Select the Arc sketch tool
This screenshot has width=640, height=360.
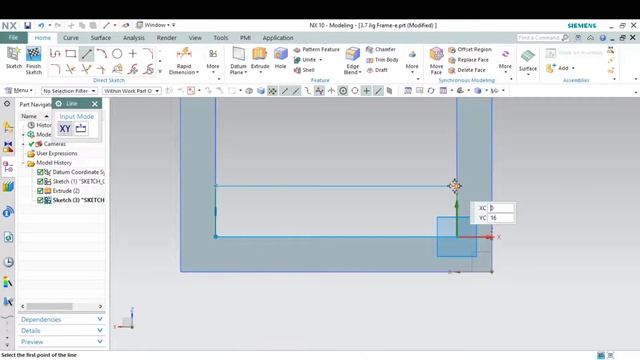(102, 53)
